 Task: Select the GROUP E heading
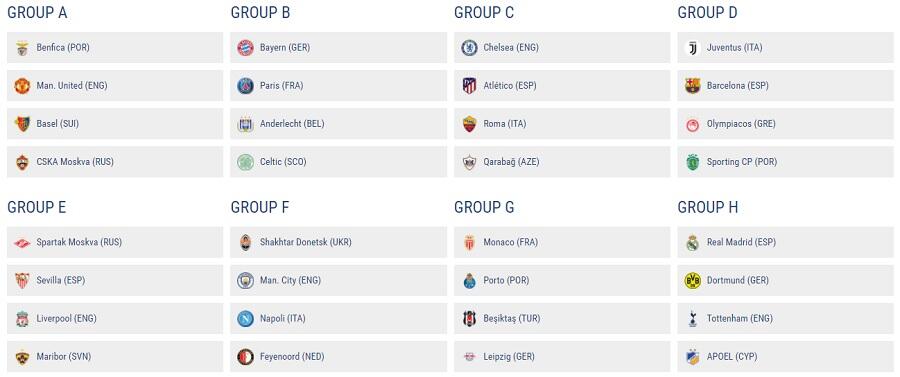(x=37, y=207)
